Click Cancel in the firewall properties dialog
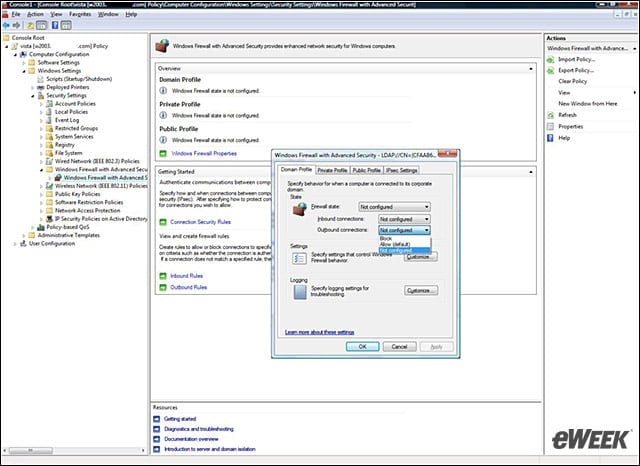 tap(400, 346)
